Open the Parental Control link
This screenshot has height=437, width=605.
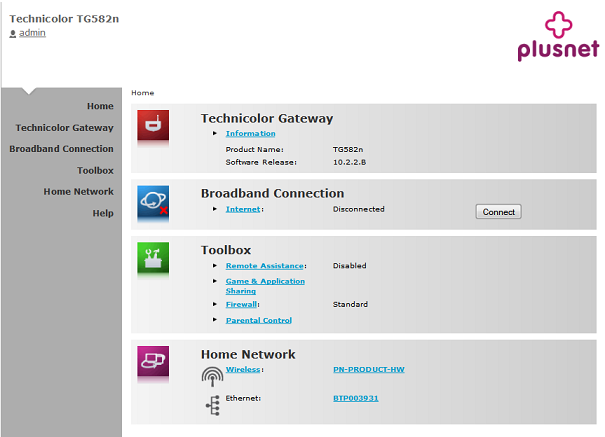pos(258,320)
